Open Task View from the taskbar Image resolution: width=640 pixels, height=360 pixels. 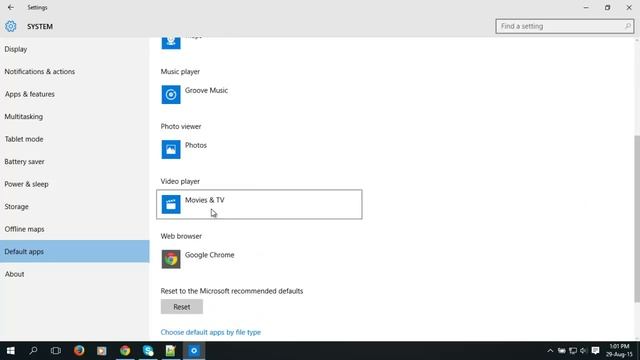tap(56, 351)
